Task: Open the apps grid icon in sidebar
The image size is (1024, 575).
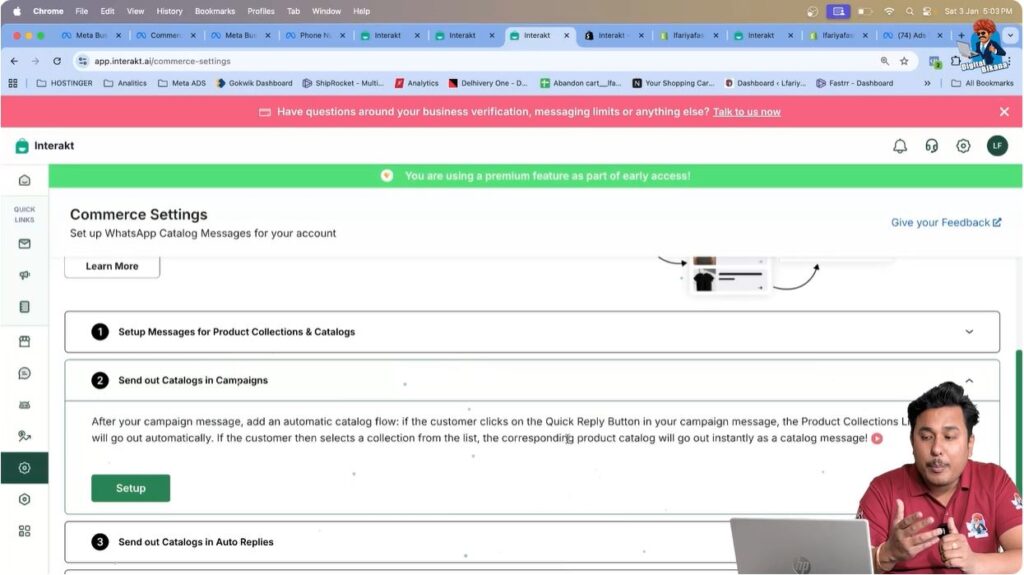Action: [24, 531]
